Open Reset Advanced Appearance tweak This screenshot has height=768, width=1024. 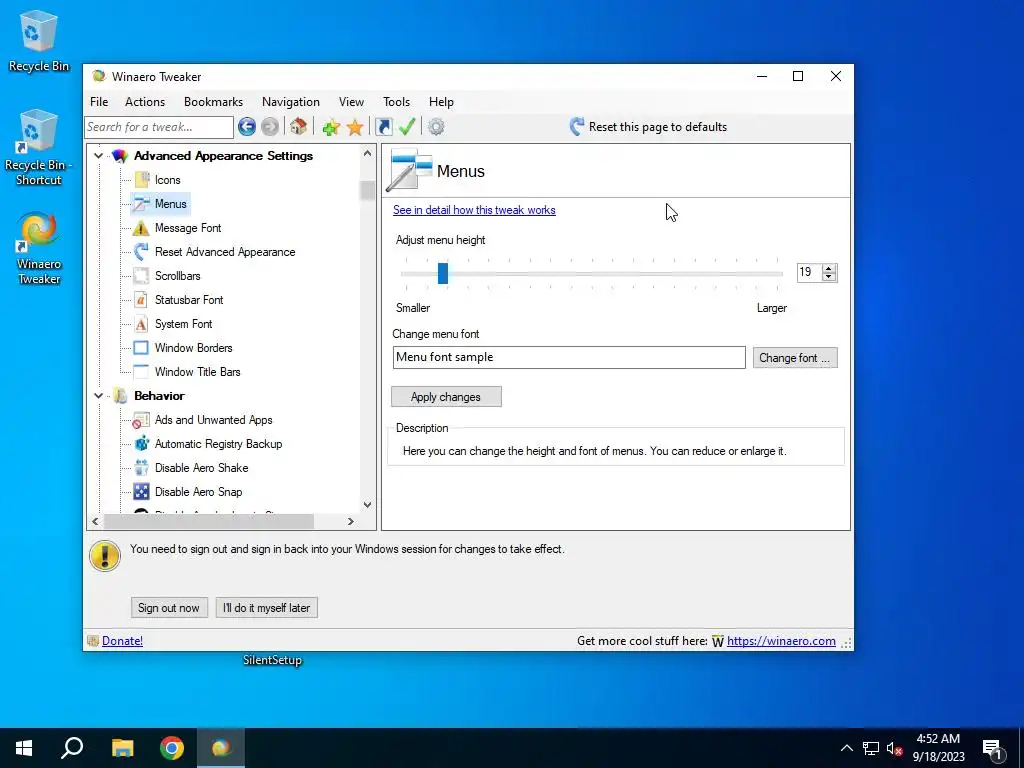tap(225, 252)
